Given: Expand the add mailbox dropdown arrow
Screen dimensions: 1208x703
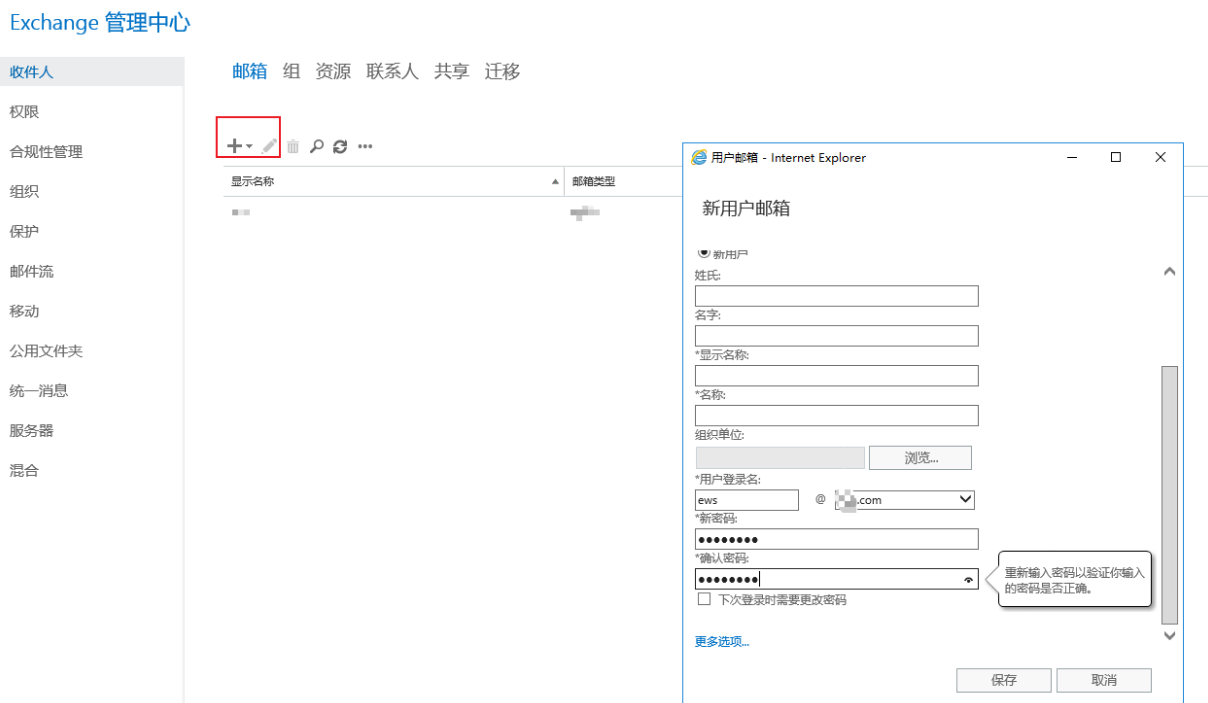Looking at the screenshot, I should [249, 147].
